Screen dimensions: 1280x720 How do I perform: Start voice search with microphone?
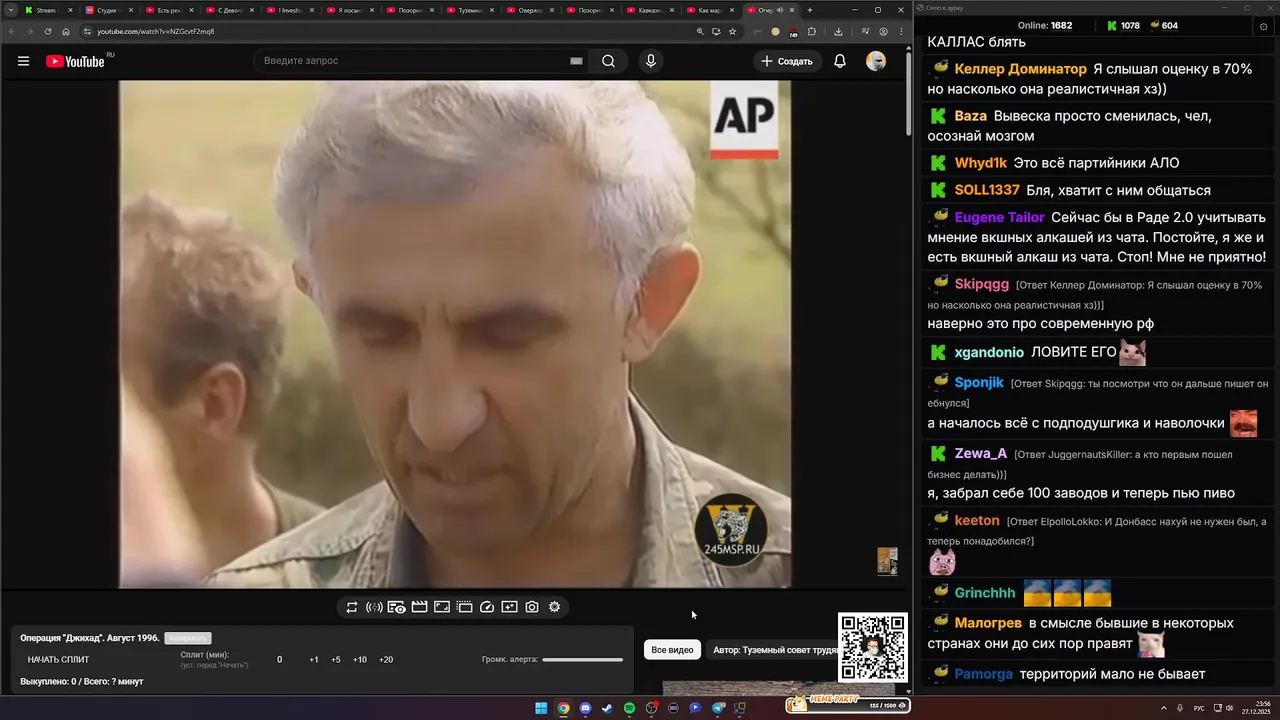[x=651, y=61]
